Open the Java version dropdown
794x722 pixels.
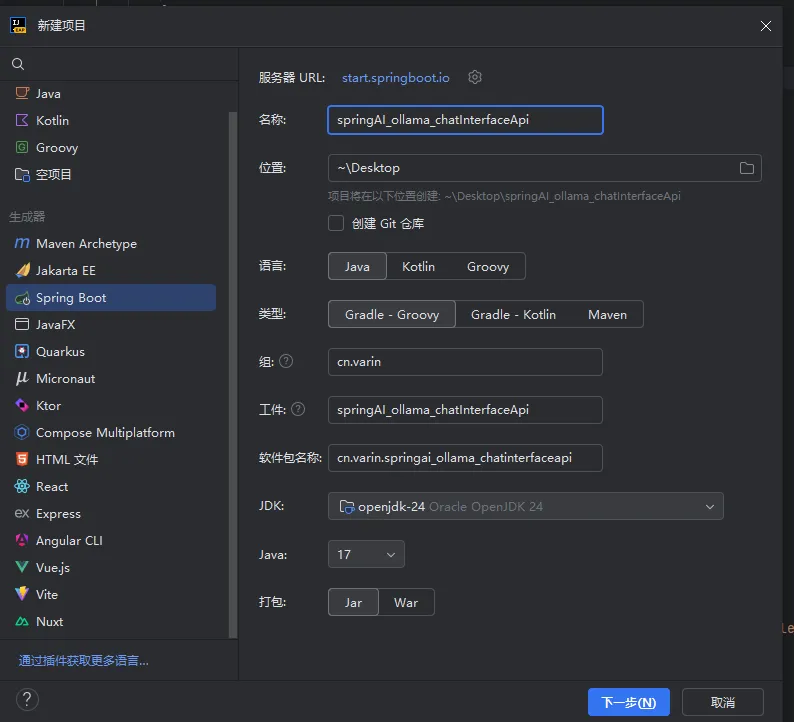coord(366,554)
